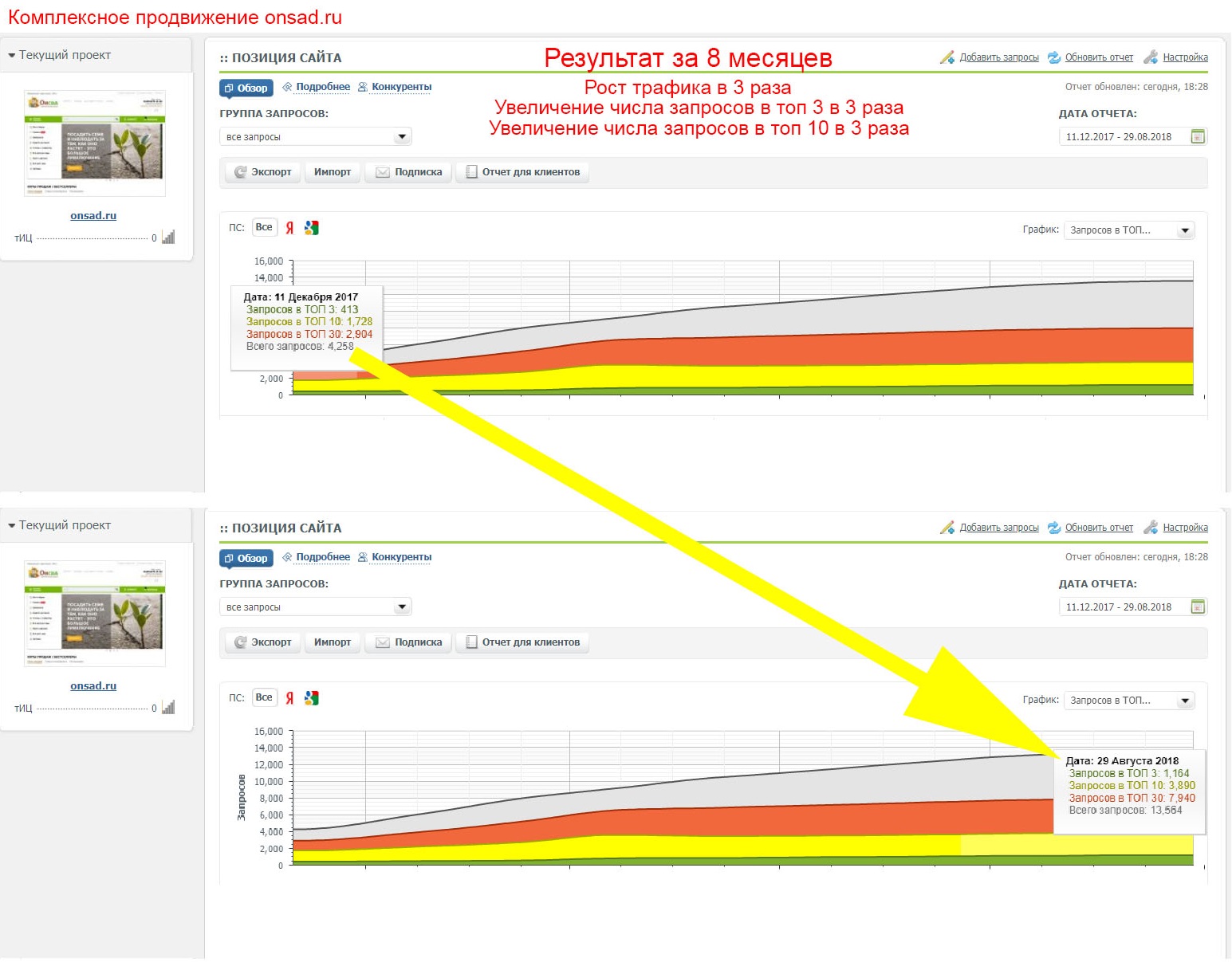1232x962 pixels.
Task: Click the Импорт button in upper report
Action: (333, 172)
